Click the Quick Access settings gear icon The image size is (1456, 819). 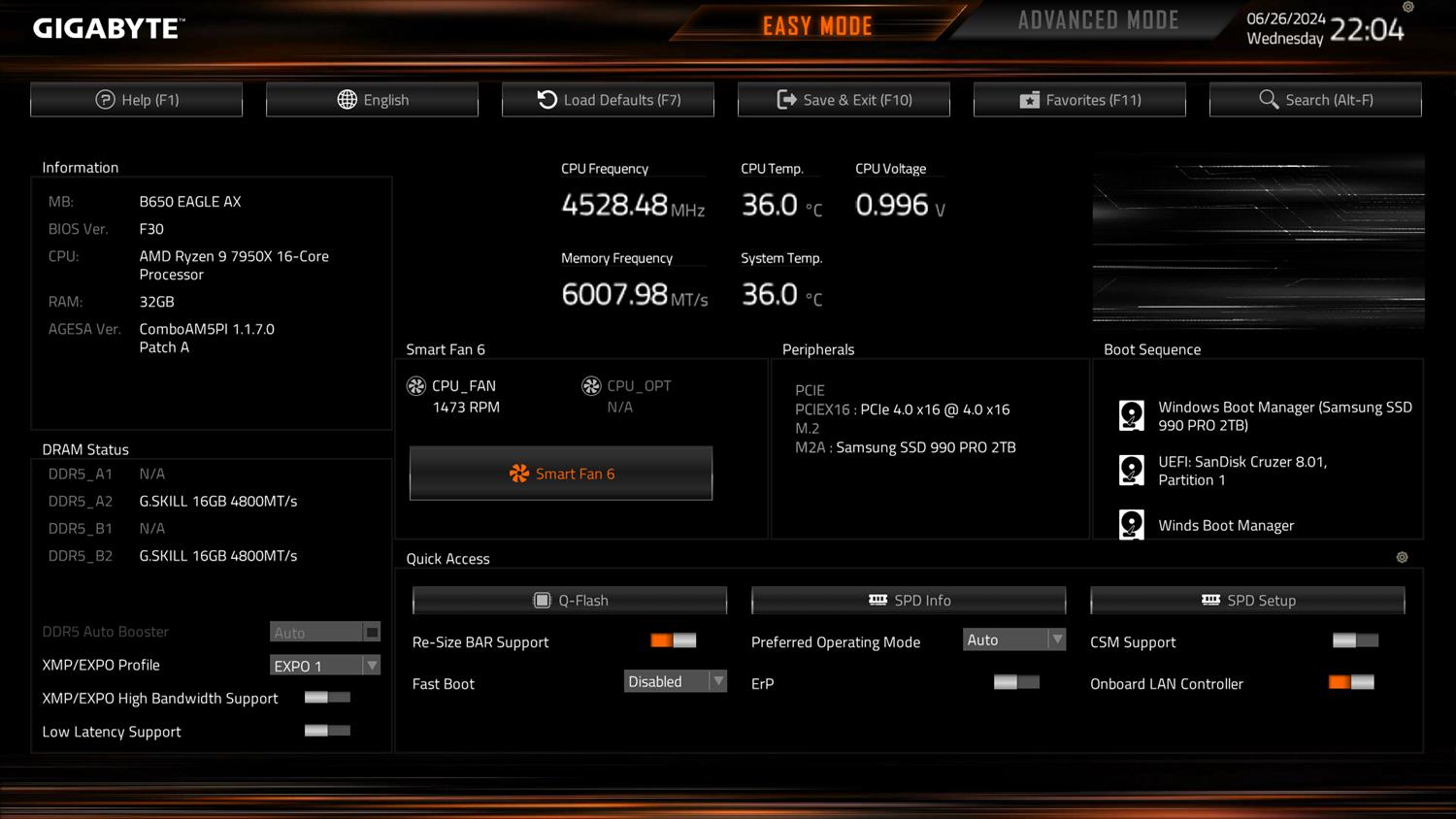pos(1402,558)
